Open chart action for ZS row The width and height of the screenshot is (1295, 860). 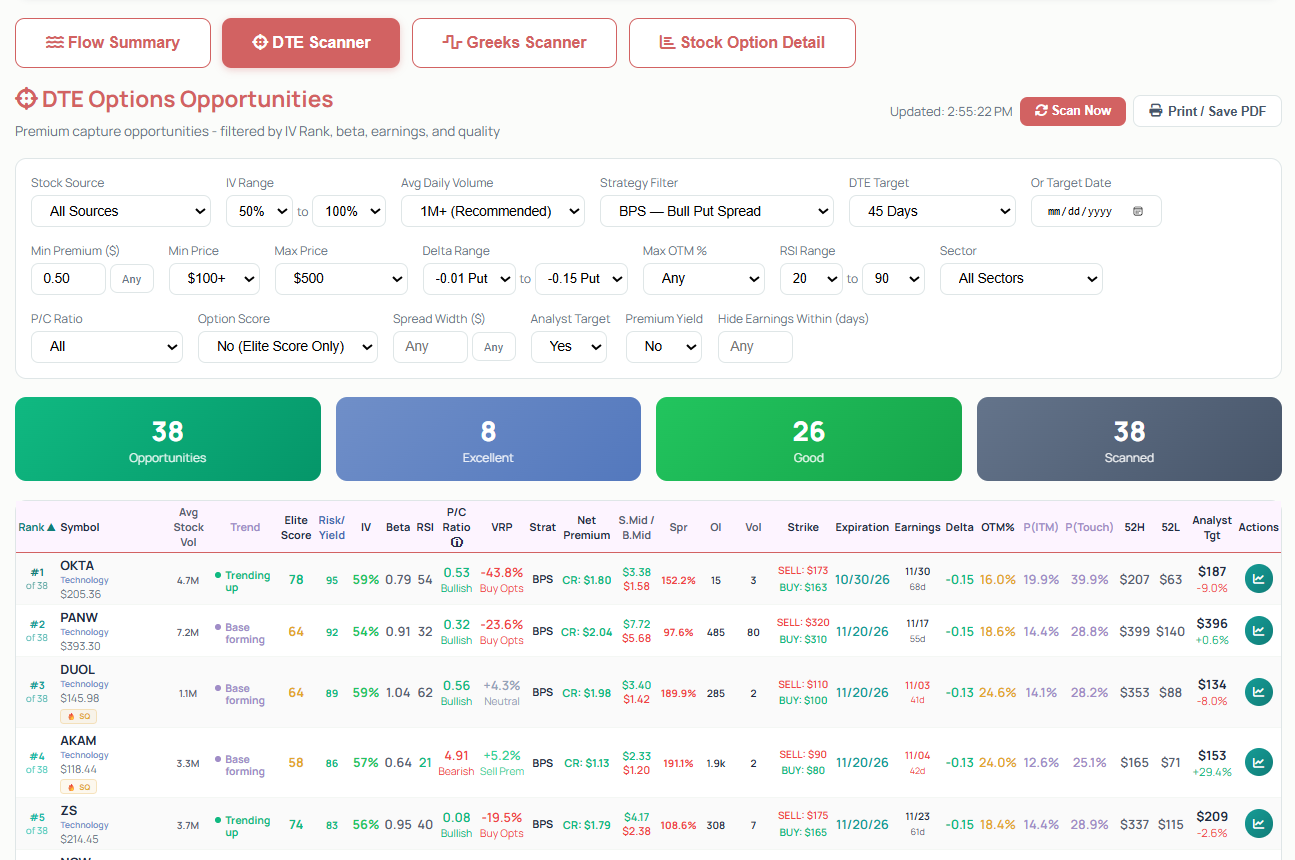pos(1258,824)
